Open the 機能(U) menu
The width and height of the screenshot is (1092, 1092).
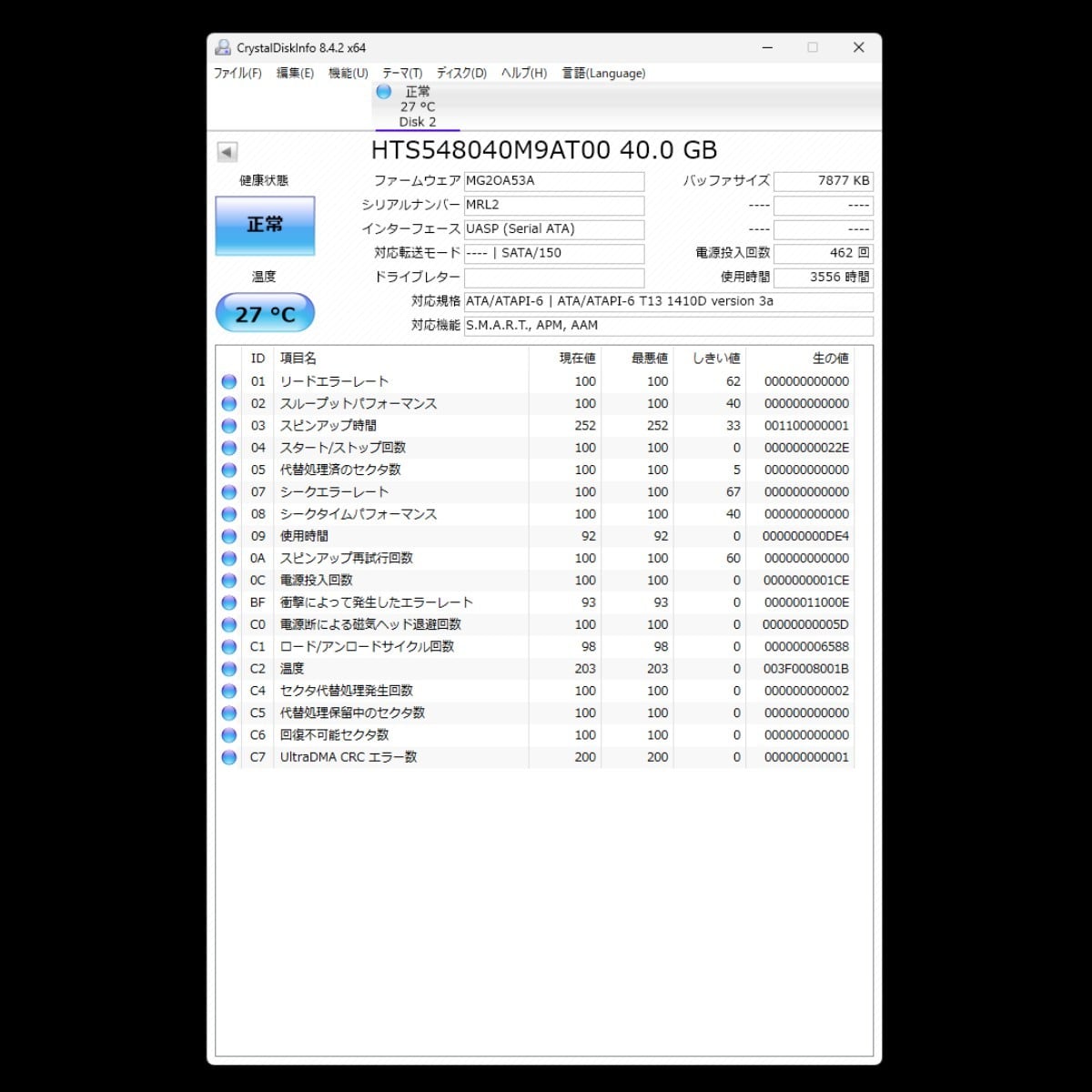coord(349,73)
